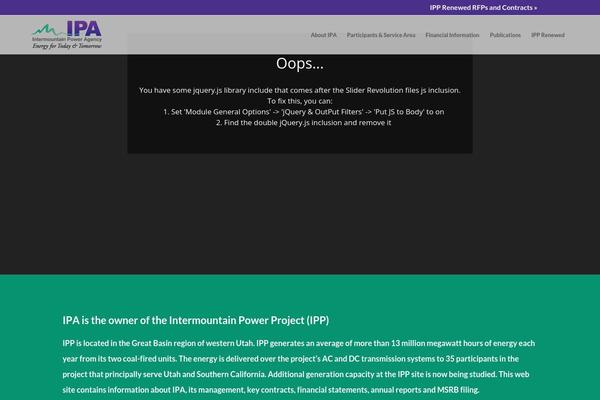This screenshot has width=600, height=400.
Task: Open IPP Renewed RFPs and Contracts link
Action: pos(483,8)
